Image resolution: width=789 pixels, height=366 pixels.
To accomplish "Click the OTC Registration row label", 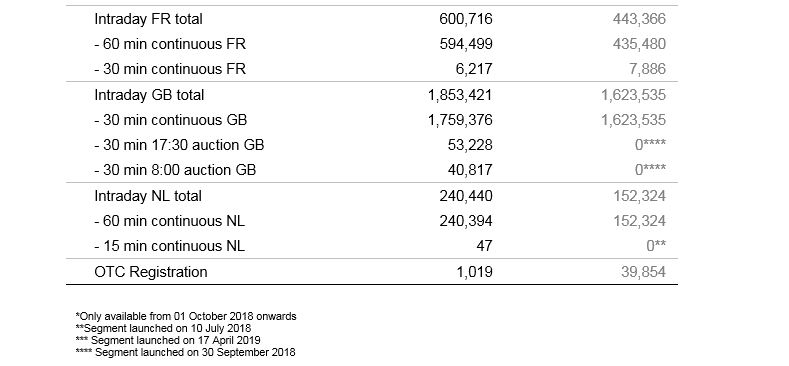I will [151, 272].
